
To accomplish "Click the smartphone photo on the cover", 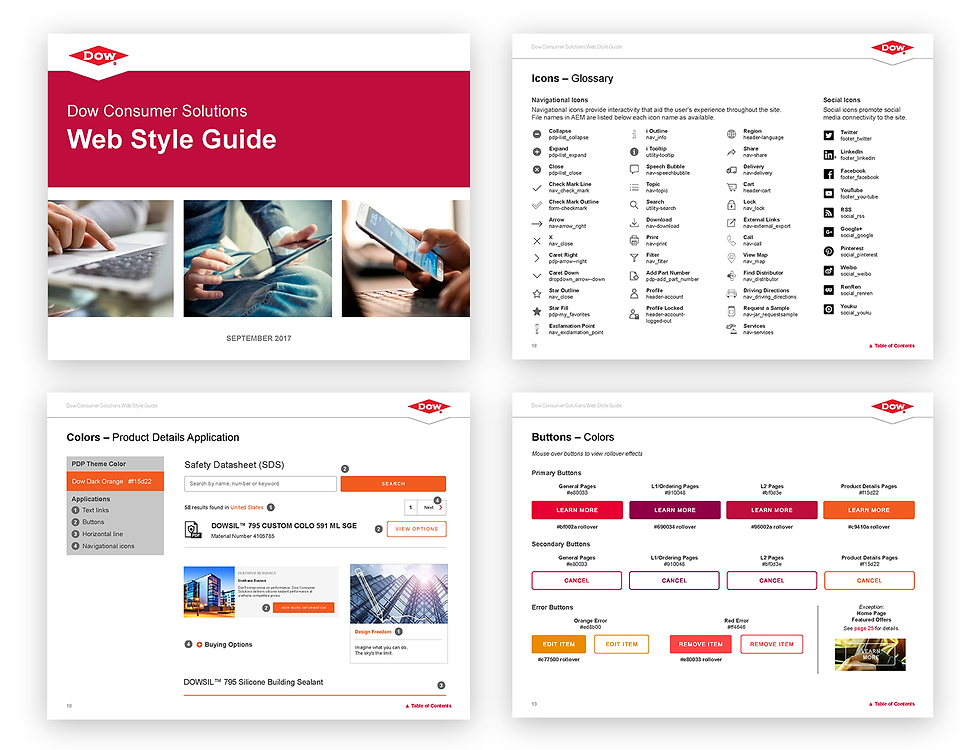I will (x=406, y=258).
